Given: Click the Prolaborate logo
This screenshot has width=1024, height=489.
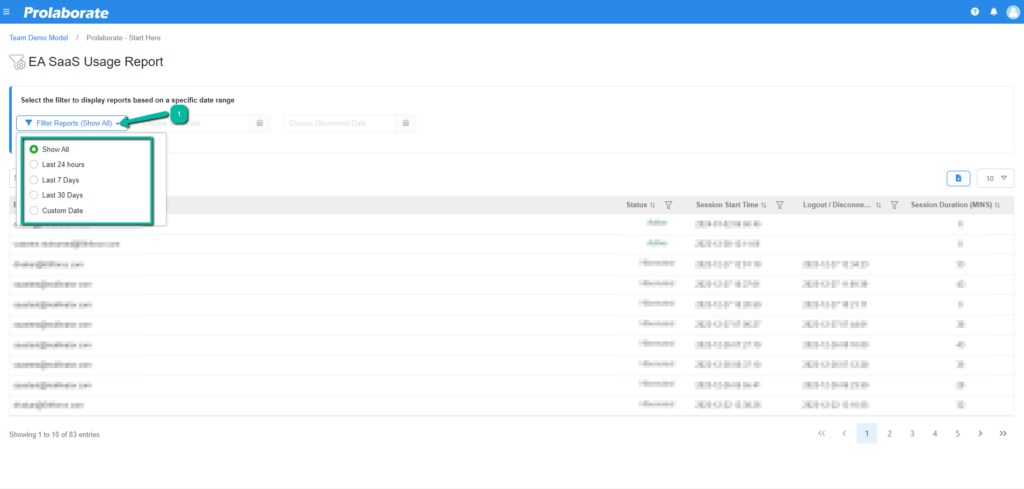Looking at the screenshot, I should [66, 12].
